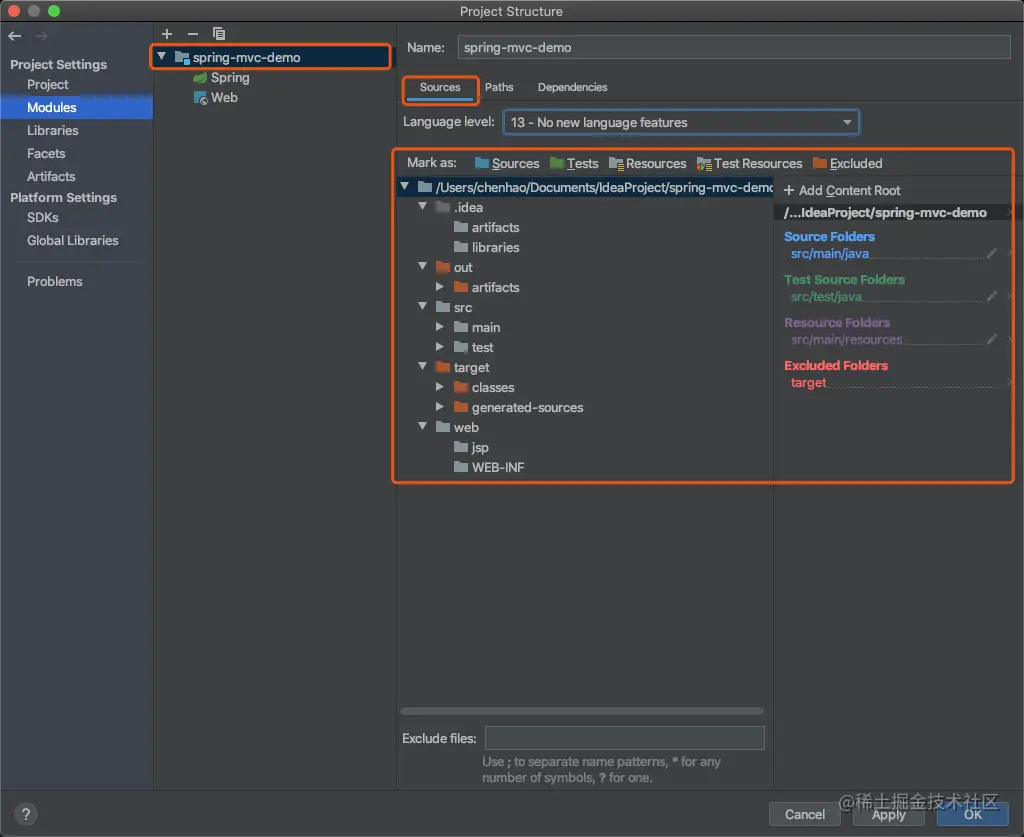Expand the main folder
Image resolution: width=1024 pixels, height=837 pixels.
[440, 327]
